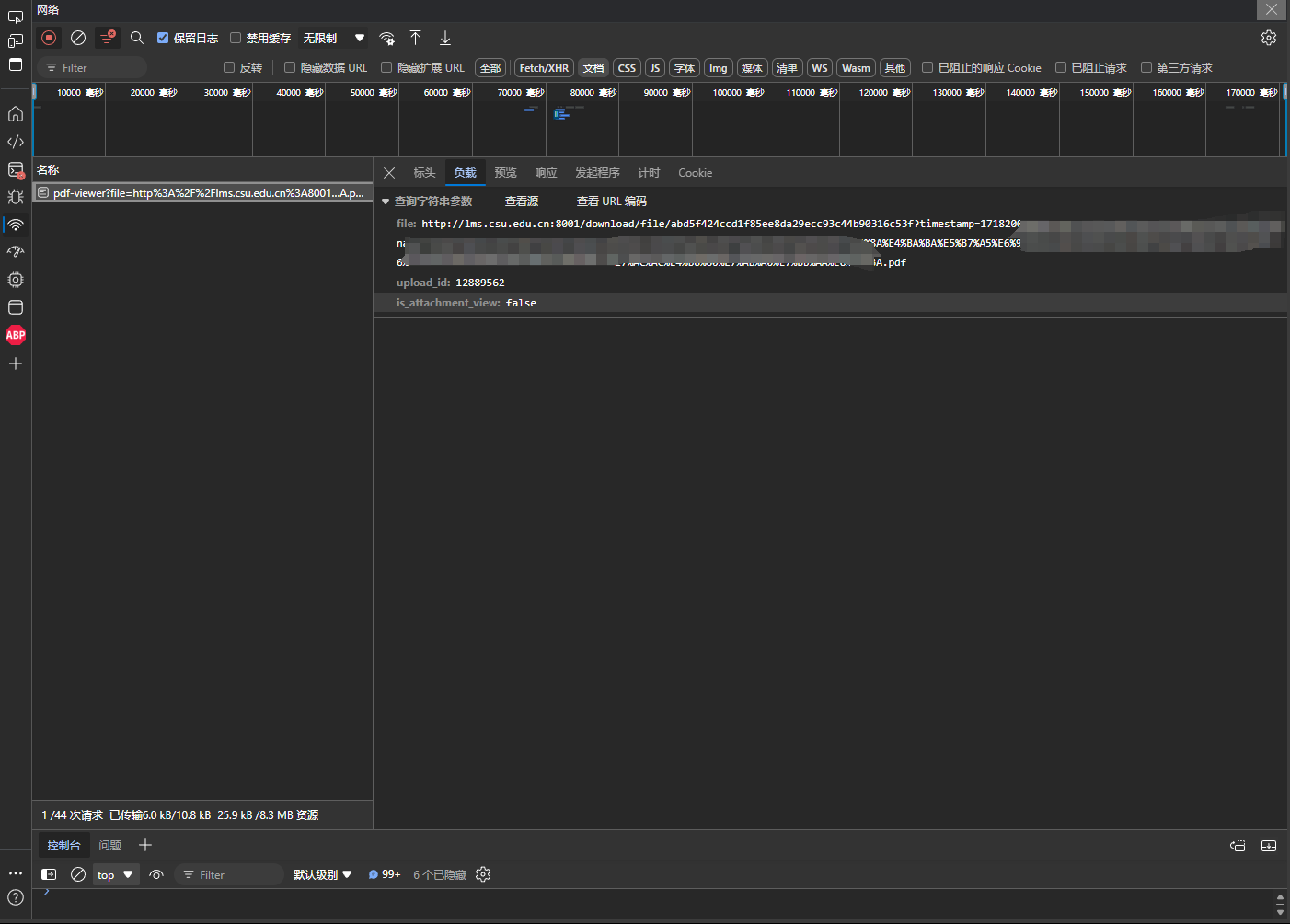Image resolution: width=1290 pixels, height=924 pixels.
Task: Open the inspect element tool
Action: [x=16, y=17]
